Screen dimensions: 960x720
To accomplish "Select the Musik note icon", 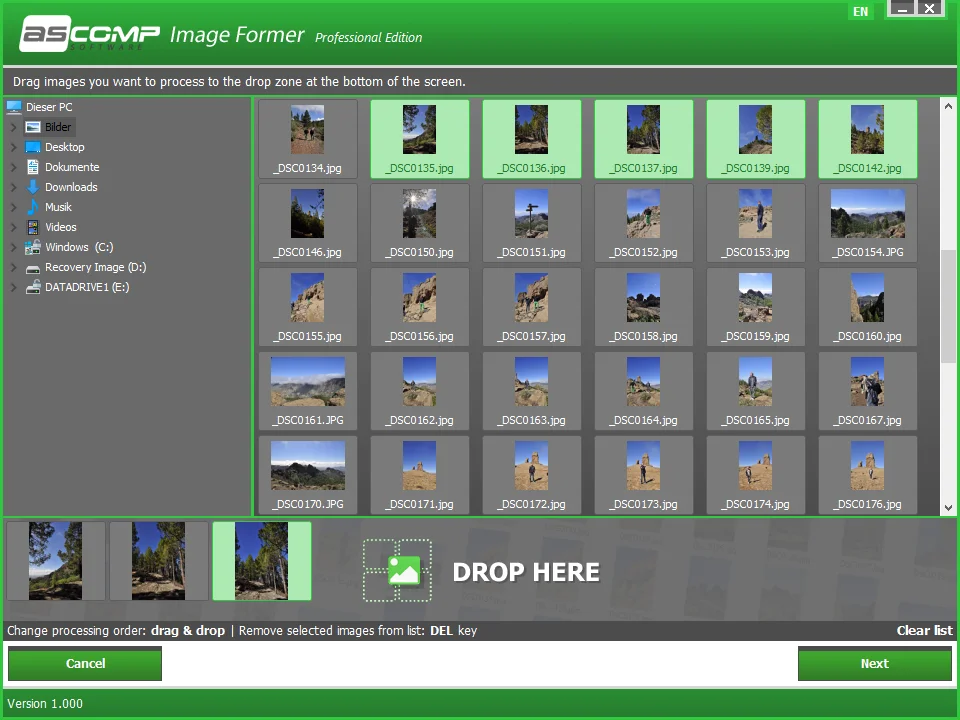I will (x=33, y=206).
